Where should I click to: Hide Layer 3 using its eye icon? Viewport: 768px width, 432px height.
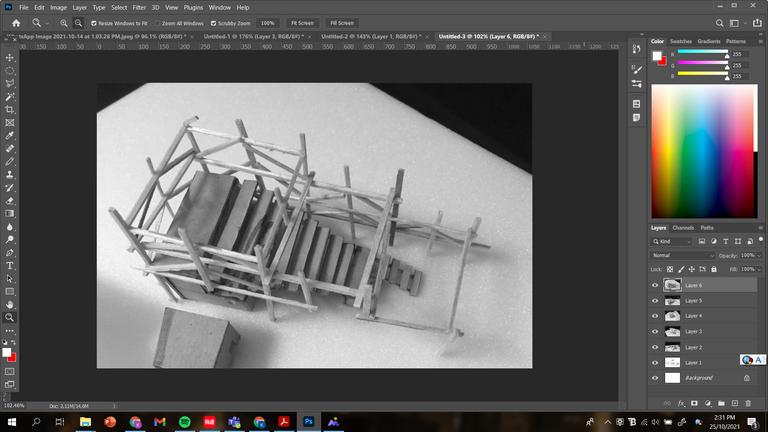[x=655, y=332]
